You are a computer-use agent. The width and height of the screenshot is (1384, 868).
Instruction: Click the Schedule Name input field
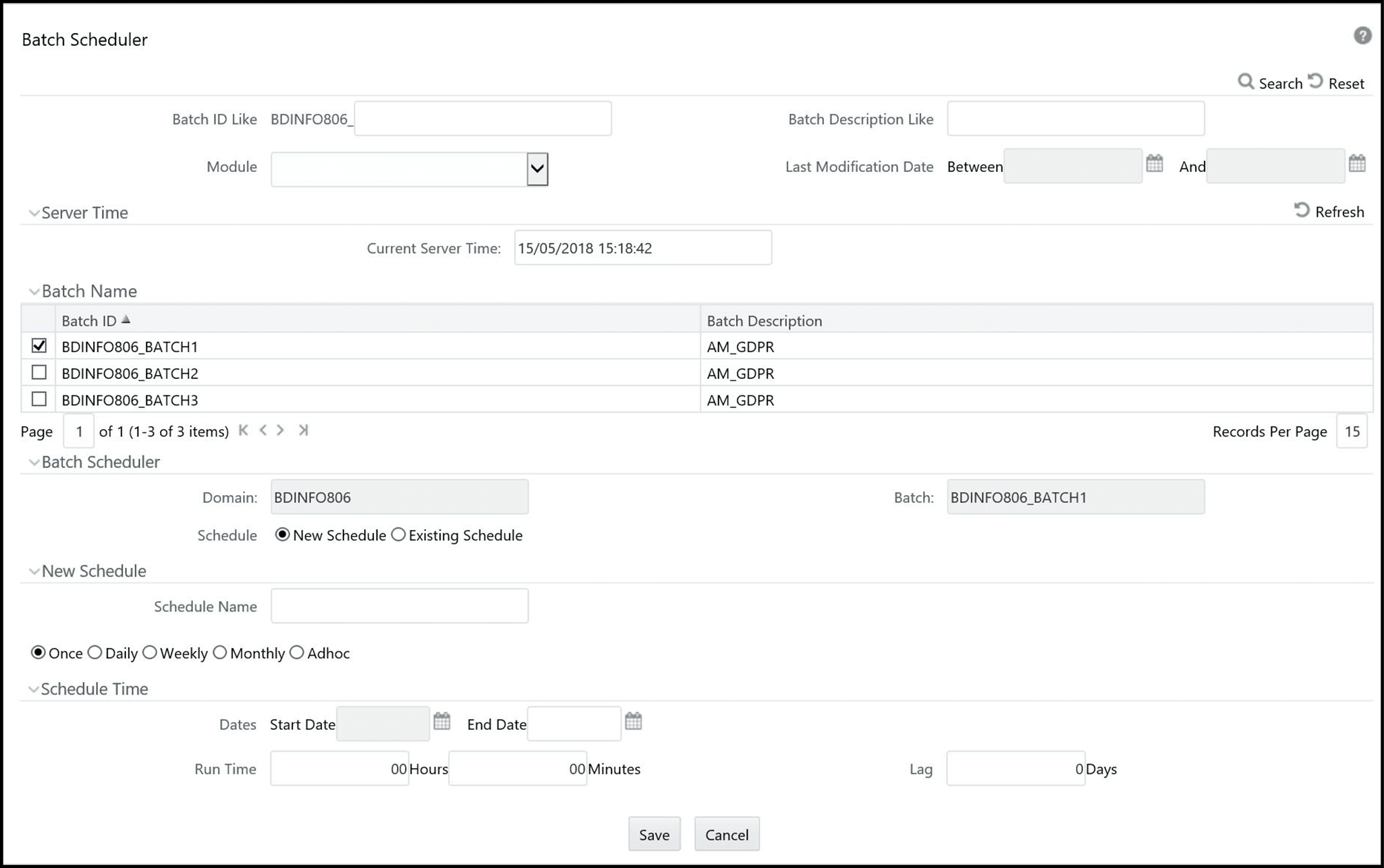(399, 606)
